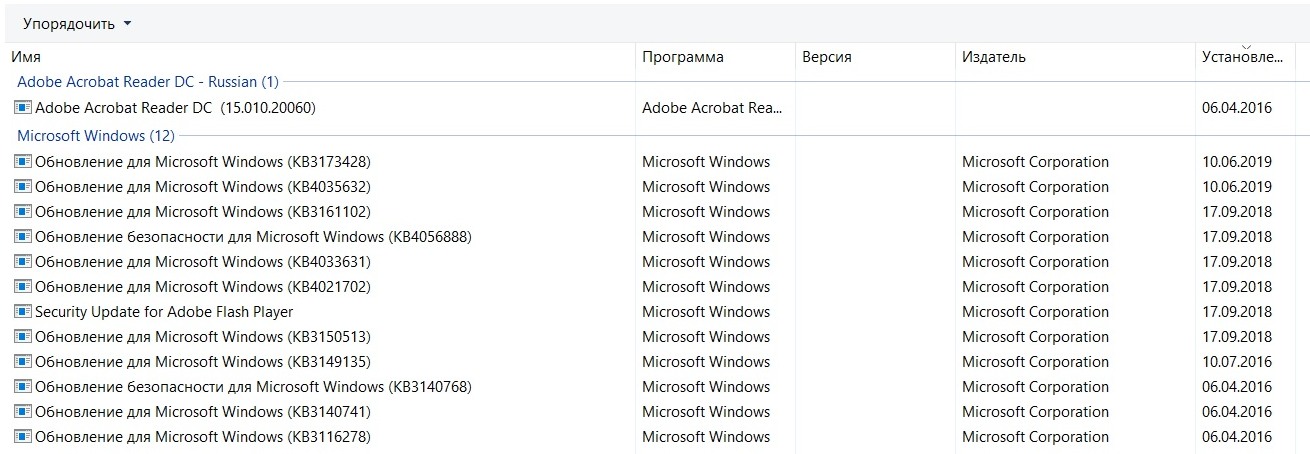This screenshot has width=1310, height=454.
Task: Click Microsoft Windows program cell in KB3161102 row
Action: (706, 211)
